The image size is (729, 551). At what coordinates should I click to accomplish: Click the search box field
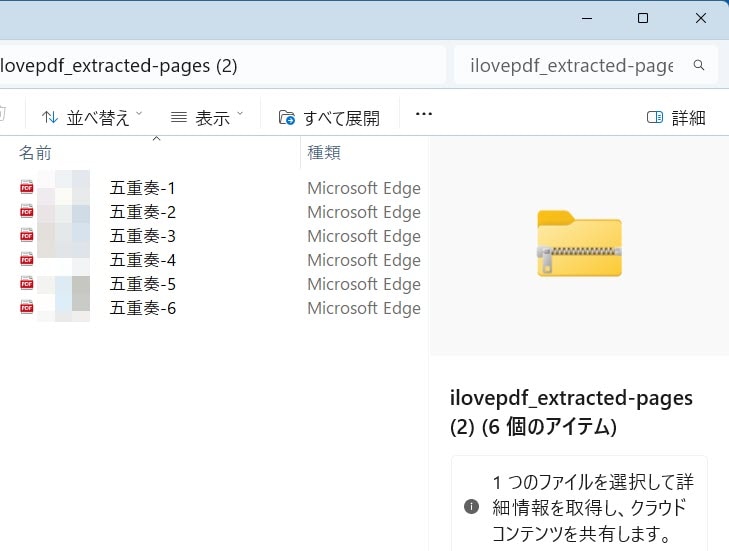point(570,66)
